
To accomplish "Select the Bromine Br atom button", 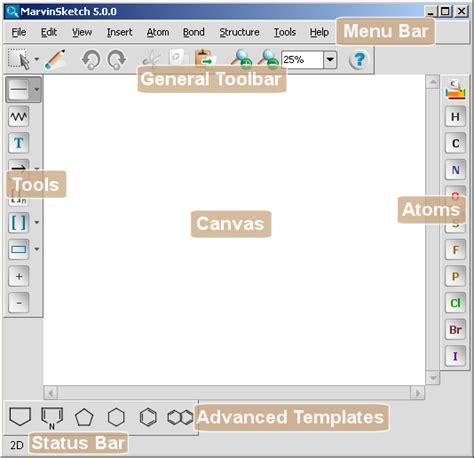I will click(x=455, y=330).
